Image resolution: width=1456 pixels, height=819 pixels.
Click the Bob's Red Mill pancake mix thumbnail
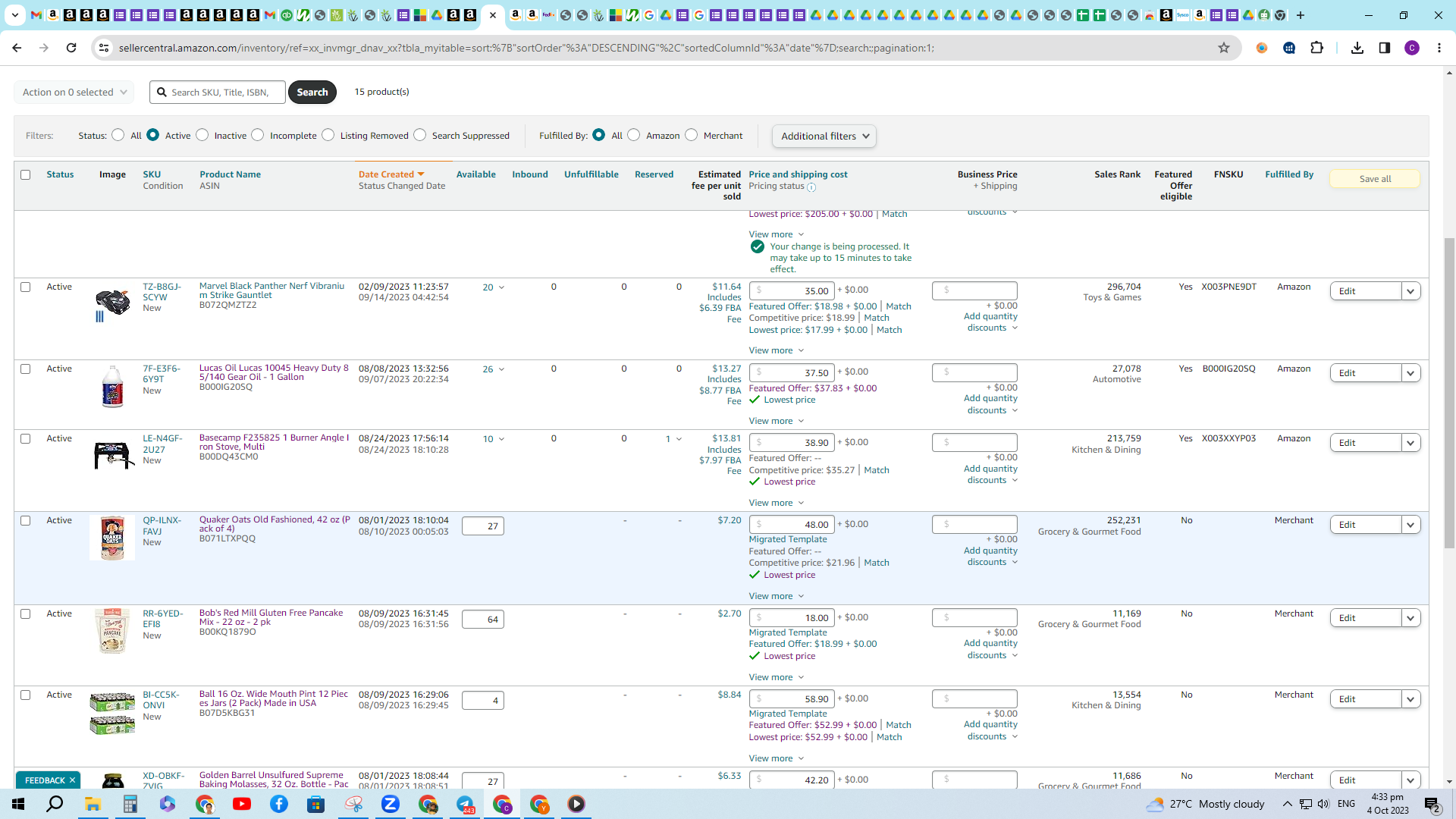[x=112, y=631]
